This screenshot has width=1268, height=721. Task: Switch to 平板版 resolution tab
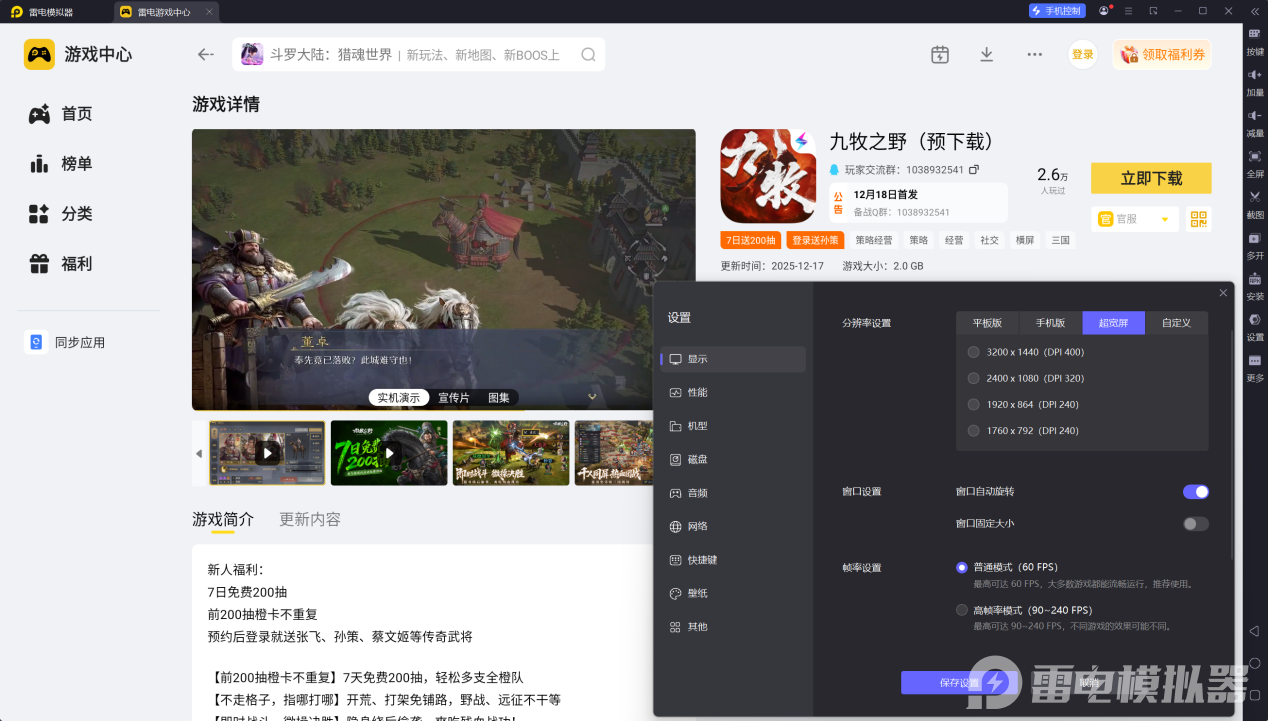pos(987,323)
